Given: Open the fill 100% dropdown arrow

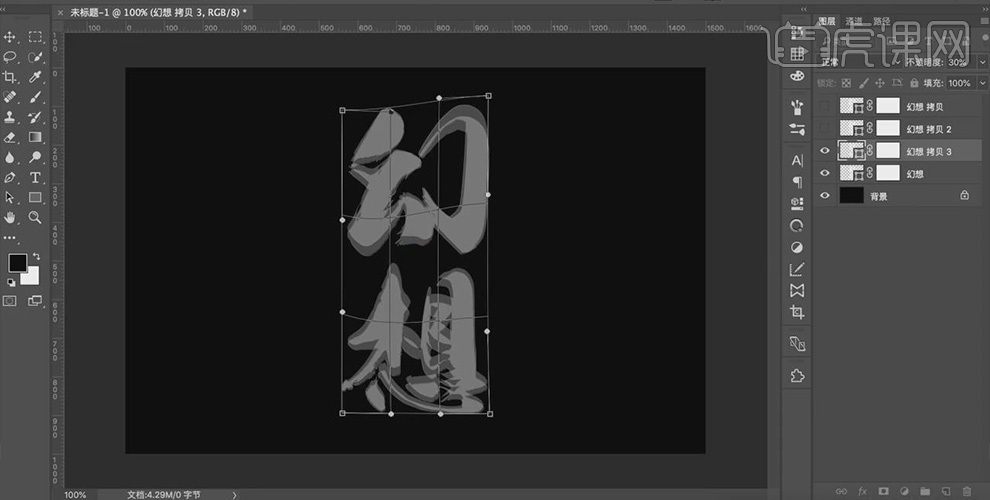Looking at the screenshot, I should tap(982, 83).
